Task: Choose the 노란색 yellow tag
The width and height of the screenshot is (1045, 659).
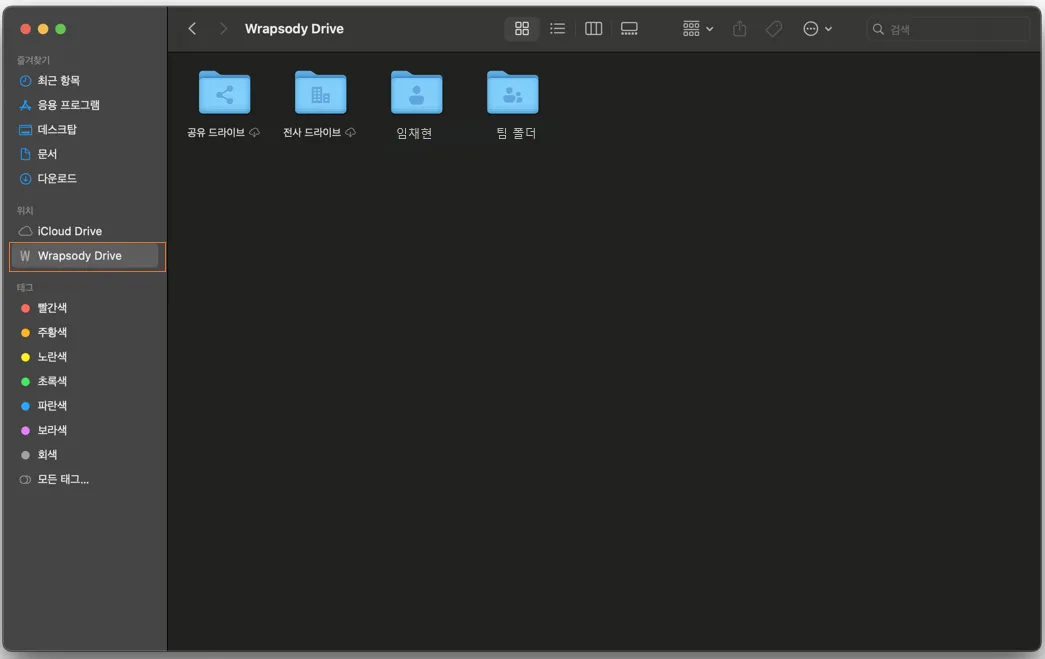Action: [85, 357]
